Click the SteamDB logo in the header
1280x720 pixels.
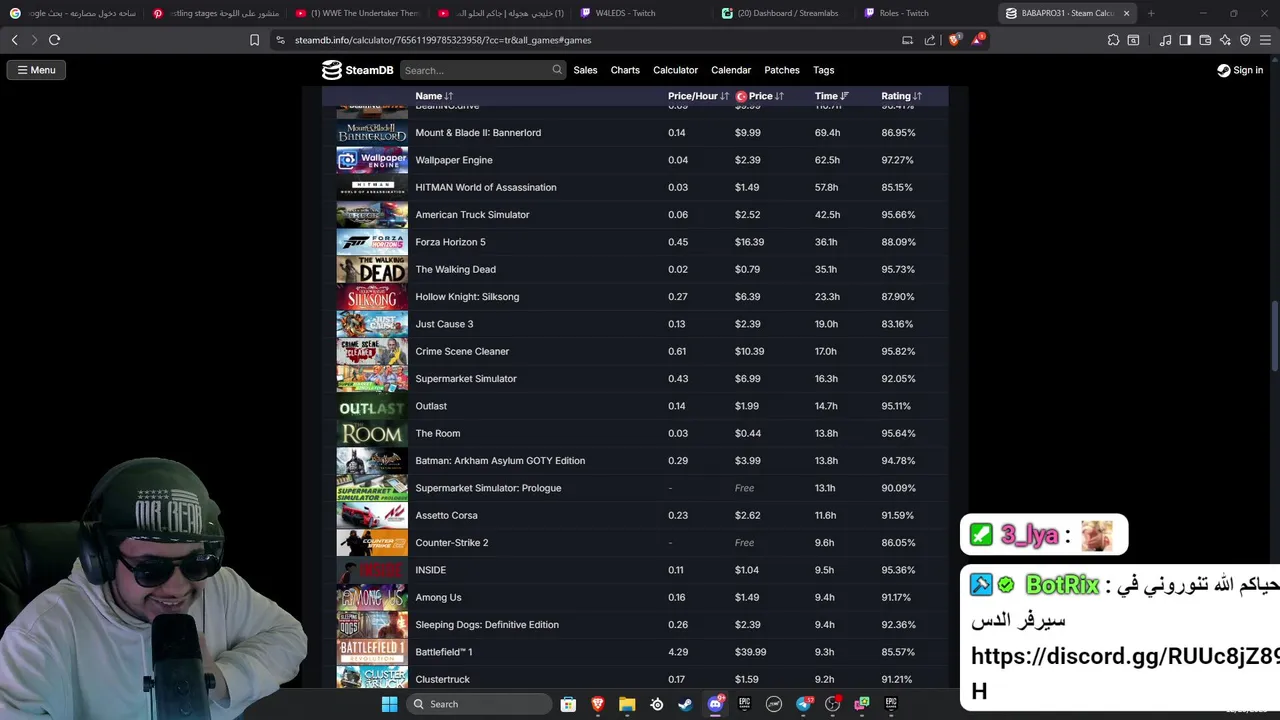pyautogui.click(x=357, y=70)
